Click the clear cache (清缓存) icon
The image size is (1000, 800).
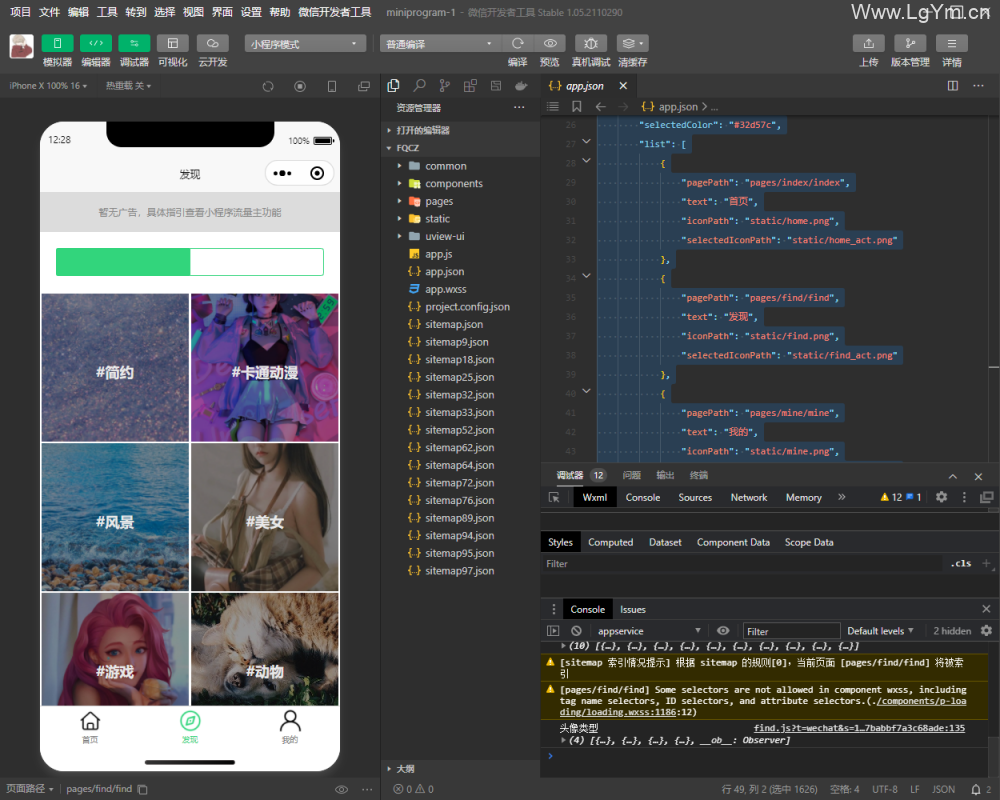click(632, 43)
